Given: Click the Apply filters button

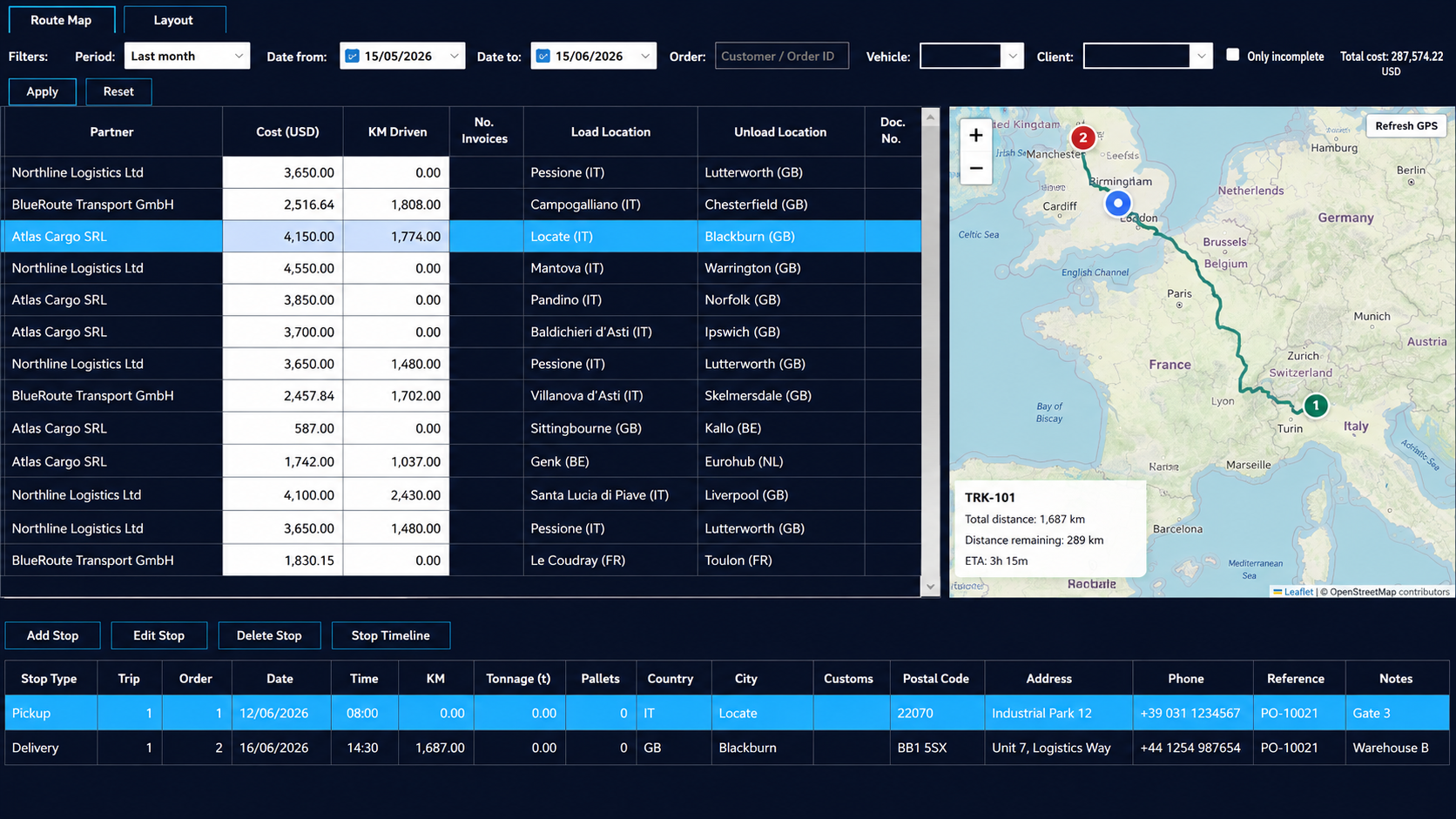Looking at the screenshot, I should (x=42, y=91).
